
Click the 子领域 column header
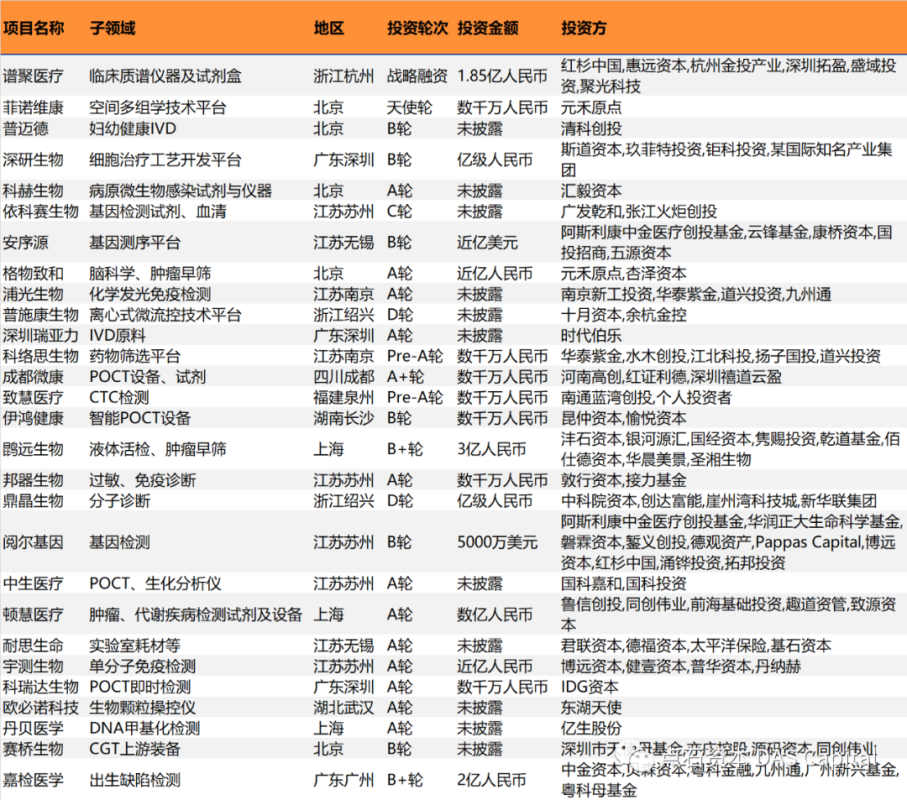112,28
